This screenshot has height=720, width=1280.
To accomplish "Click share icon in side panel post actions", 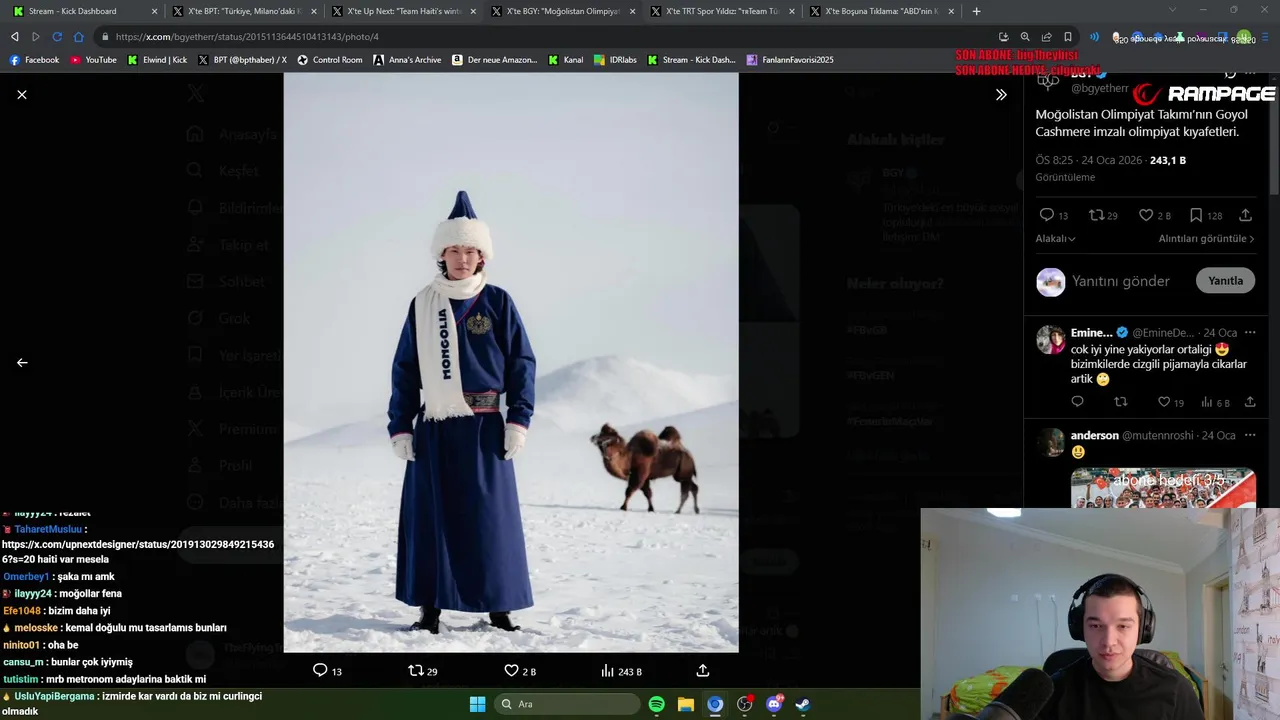I will 1245,215.
